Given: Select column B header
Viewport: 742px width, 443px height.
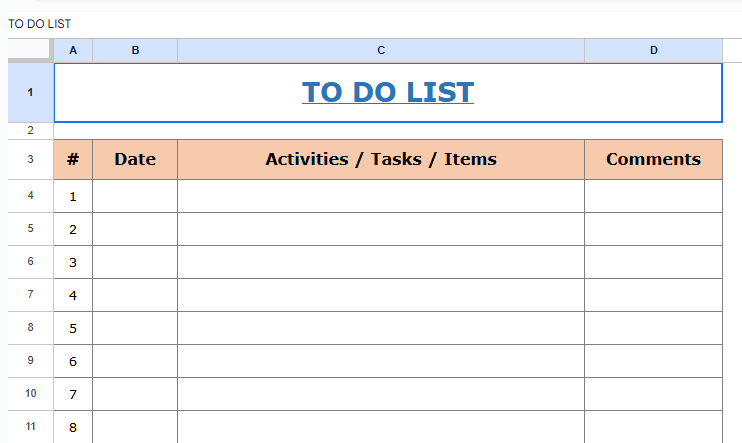Looking at the screenshot, I should click(135, 50).
